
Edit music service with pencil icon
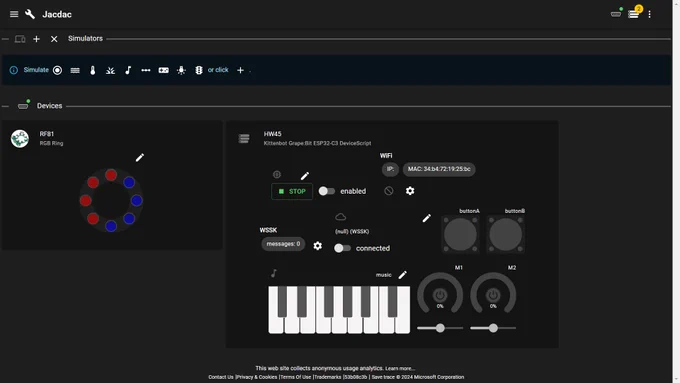(402, 275)
